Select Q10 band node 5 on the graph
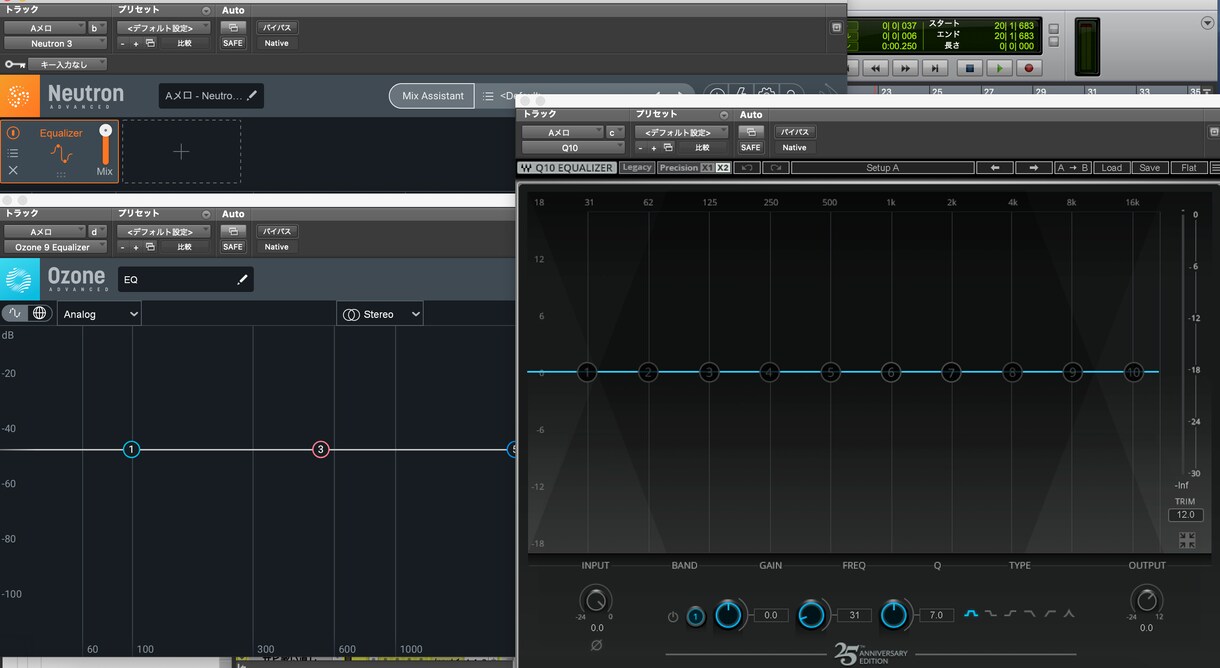1220x668 pixels. [830, 372]
